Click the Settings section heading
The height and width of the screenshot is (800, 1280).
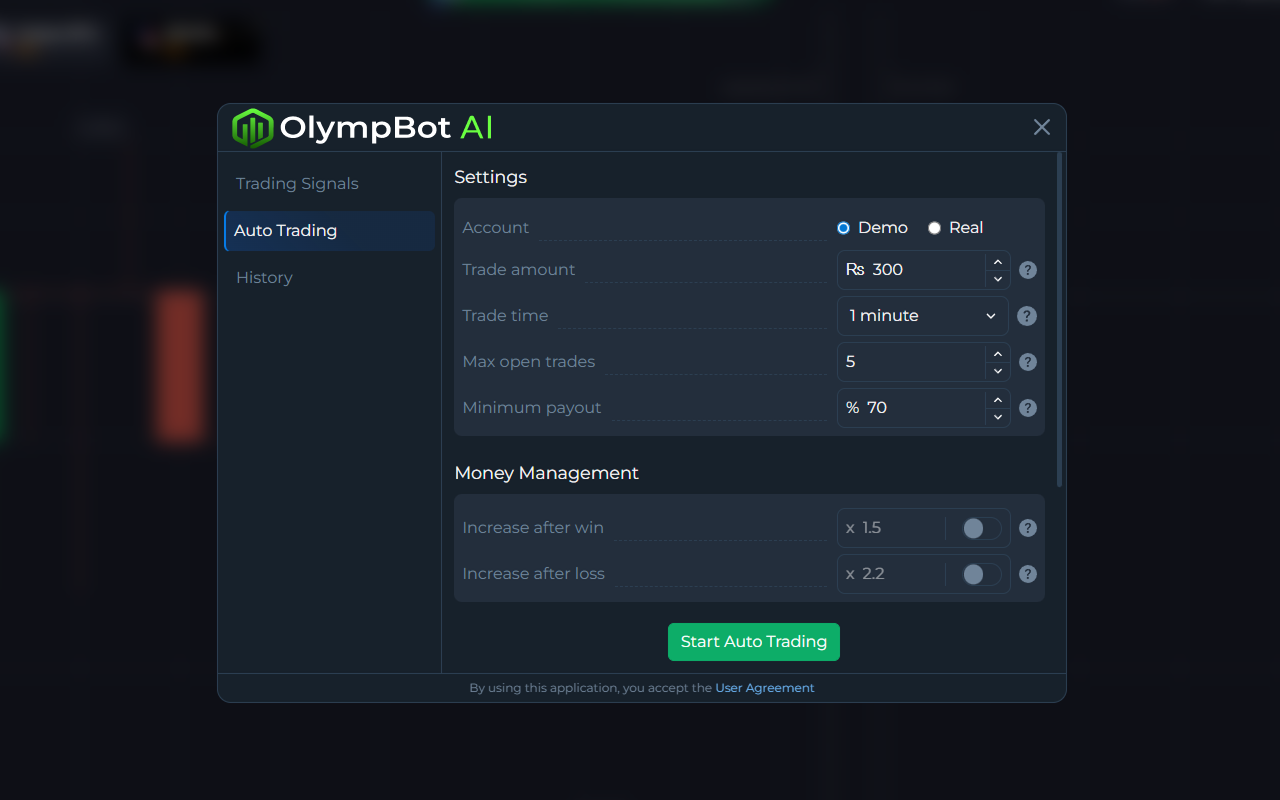[x=491, y=177]
